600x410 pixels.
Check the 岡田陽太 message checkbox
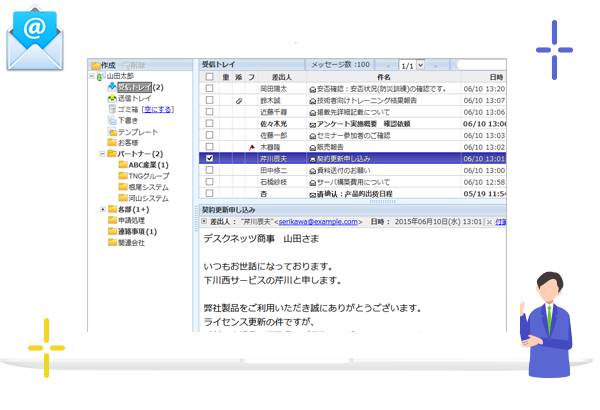[x=208, y=89]
